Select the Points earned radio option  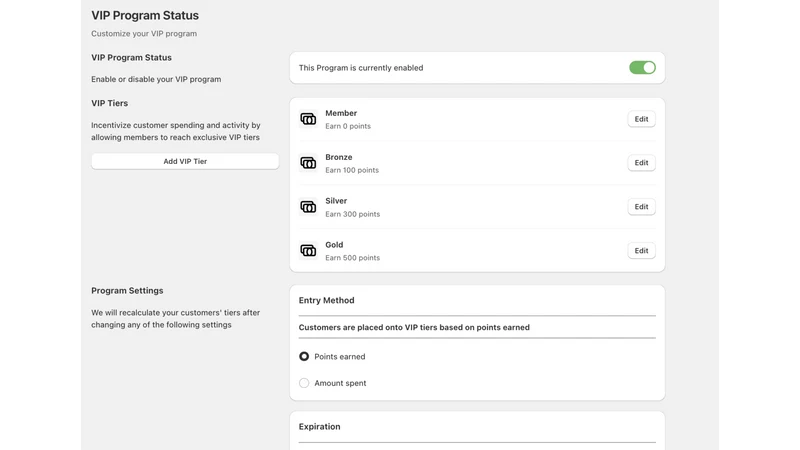tap(304, 357)
